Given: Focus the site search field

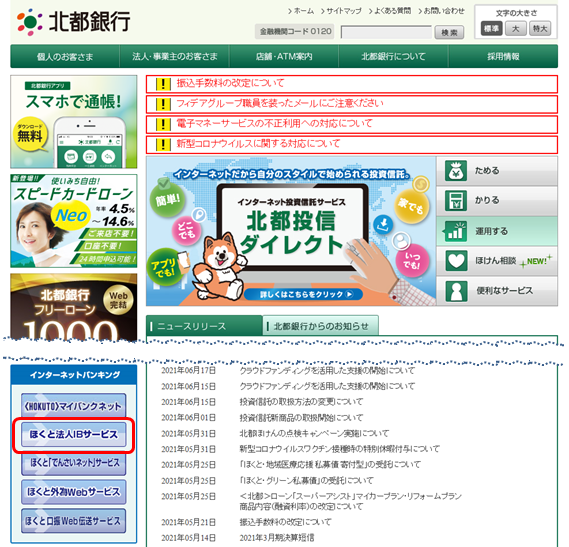Looking at the screenshot, I should (386, 32).
